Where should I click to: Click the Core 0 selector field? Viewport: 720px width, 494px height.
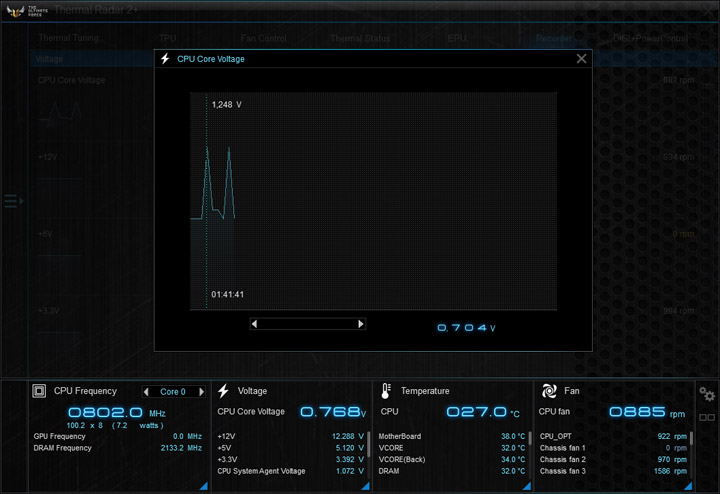click(174, 392)
